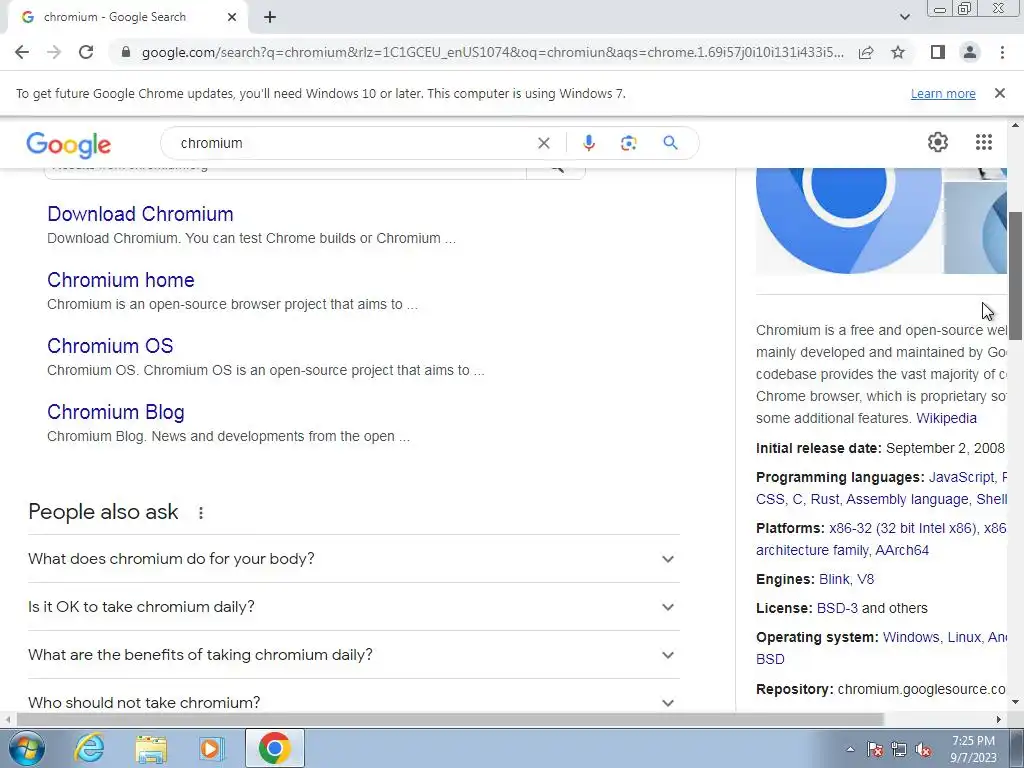The image size is (1024, 768).
Task: Open the Action Center flag tray icon
Action: pos(875,749)
